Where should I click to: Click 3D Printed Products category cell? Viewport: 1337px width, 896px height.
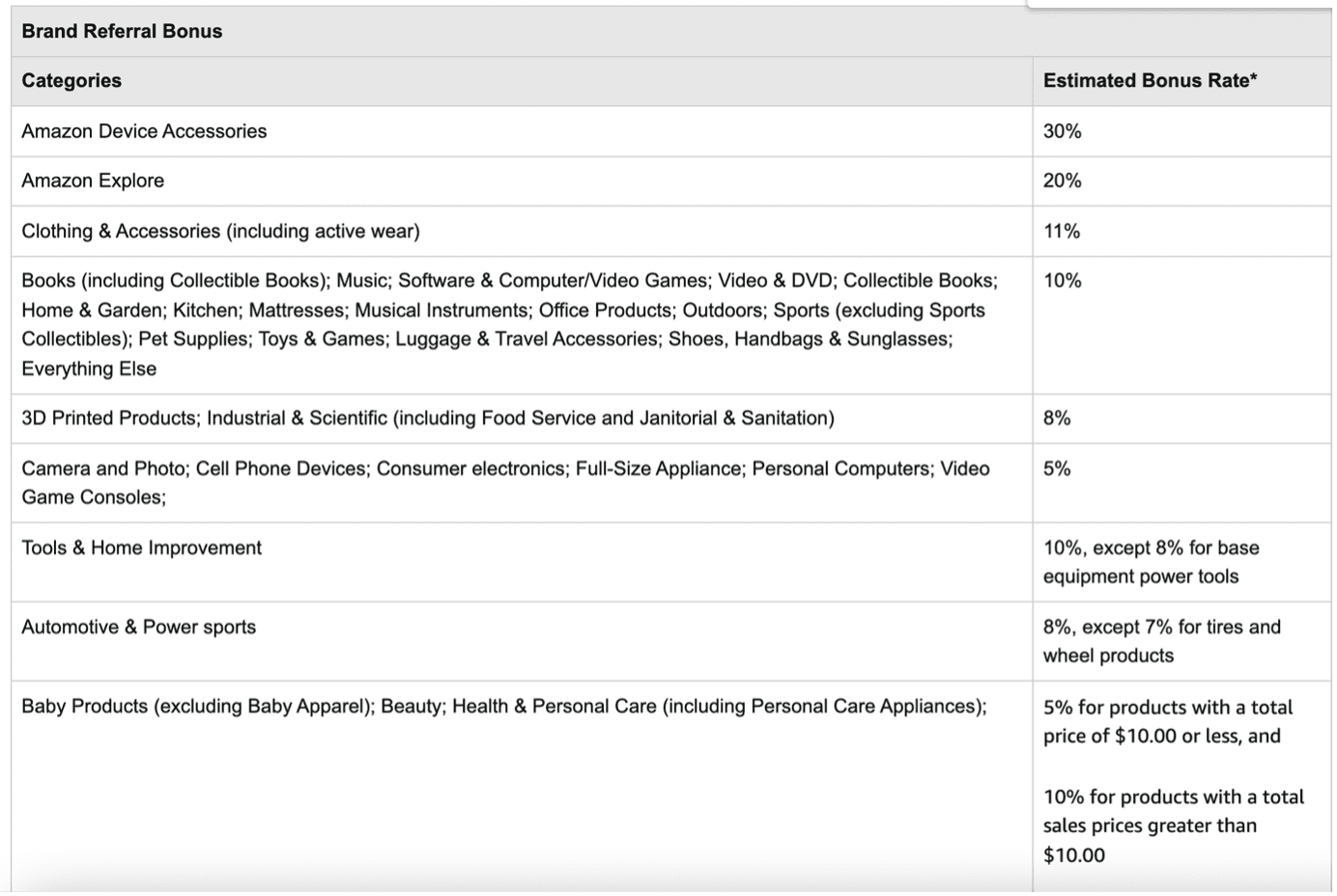[427, 418]
